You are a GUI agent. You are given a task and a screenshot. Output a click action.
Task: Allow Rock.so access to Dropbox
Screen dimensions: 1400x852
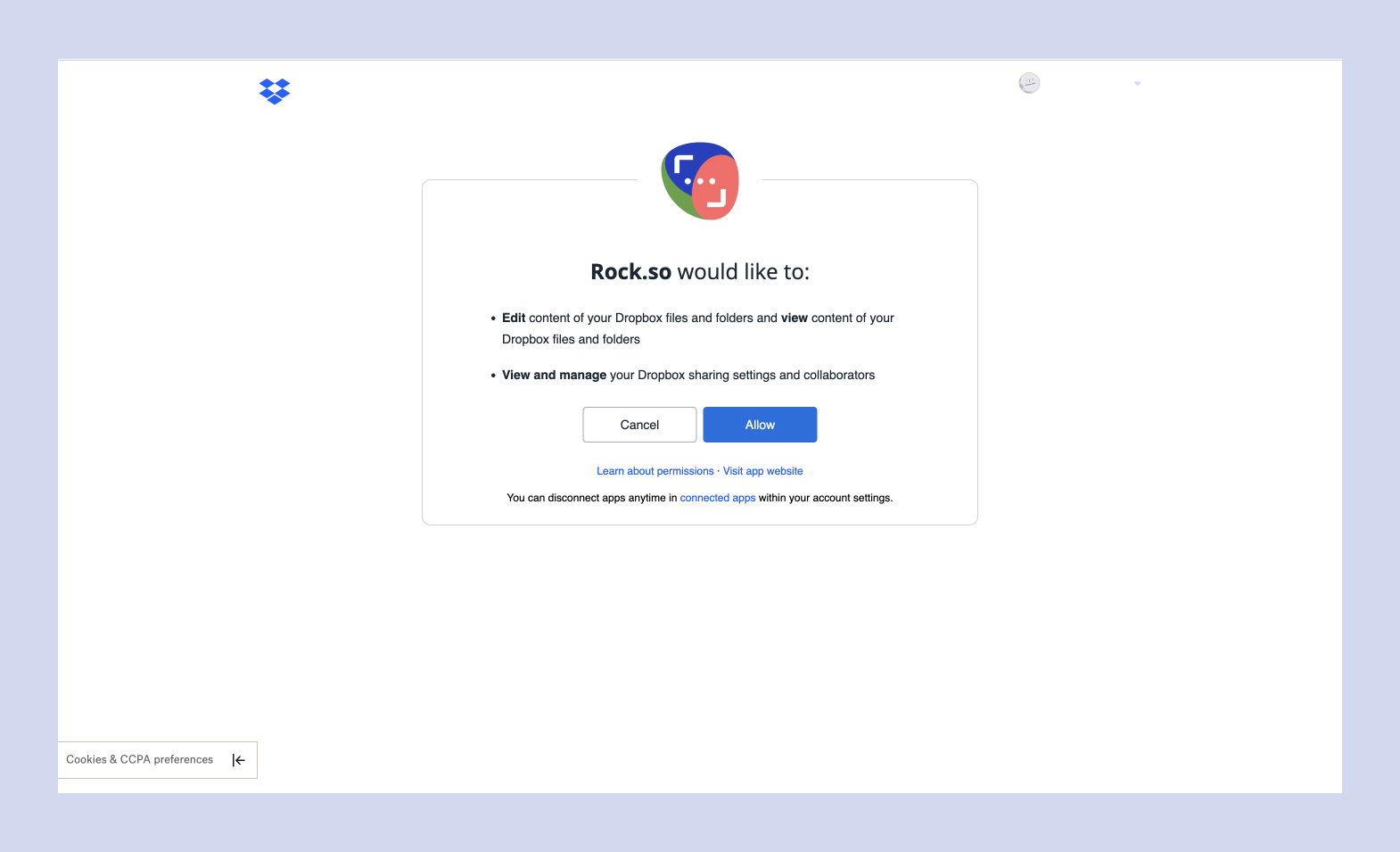point(760,425)
